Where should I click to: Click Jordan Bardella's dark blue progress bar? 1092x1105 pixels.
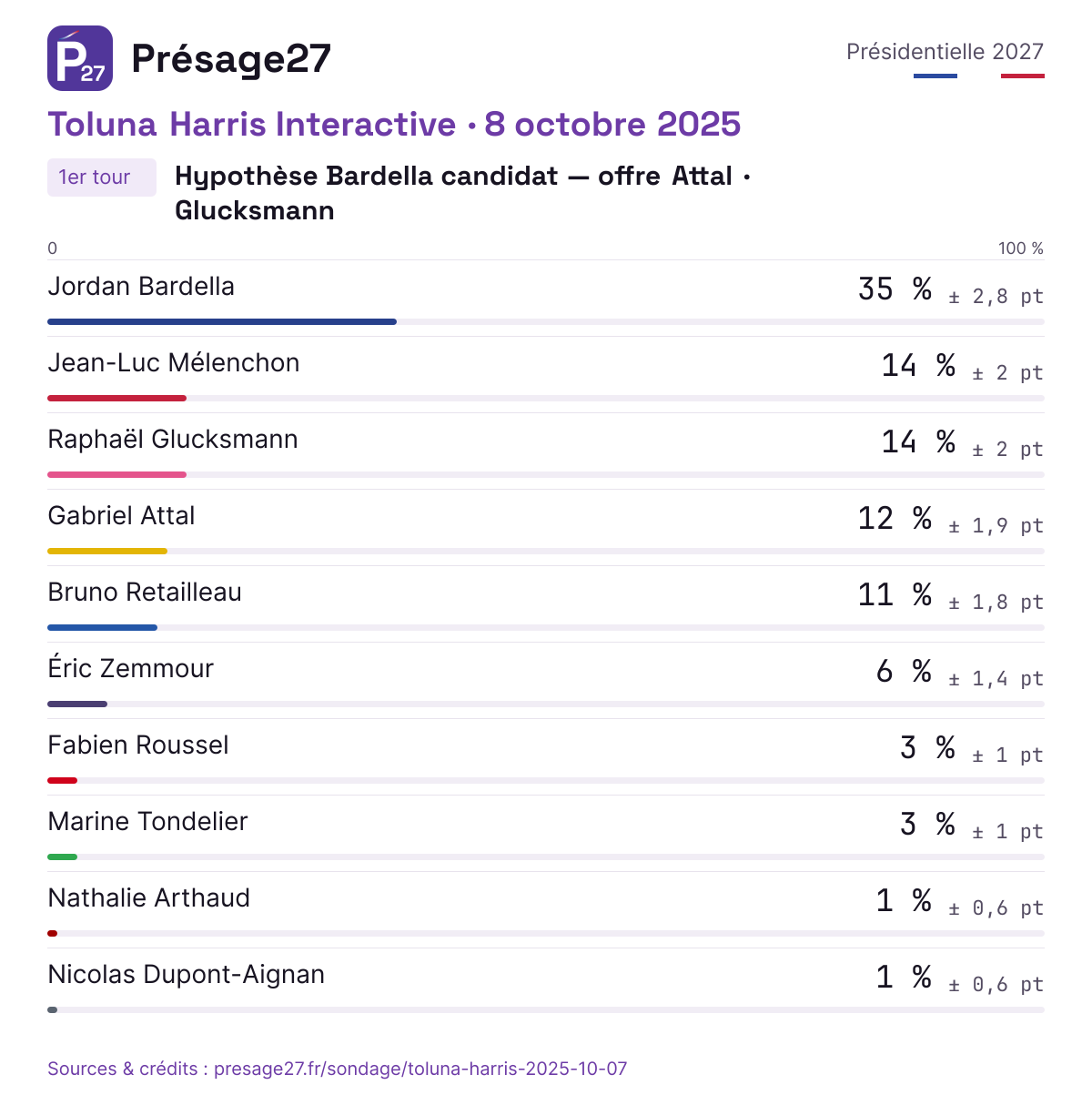coord(222,321)
